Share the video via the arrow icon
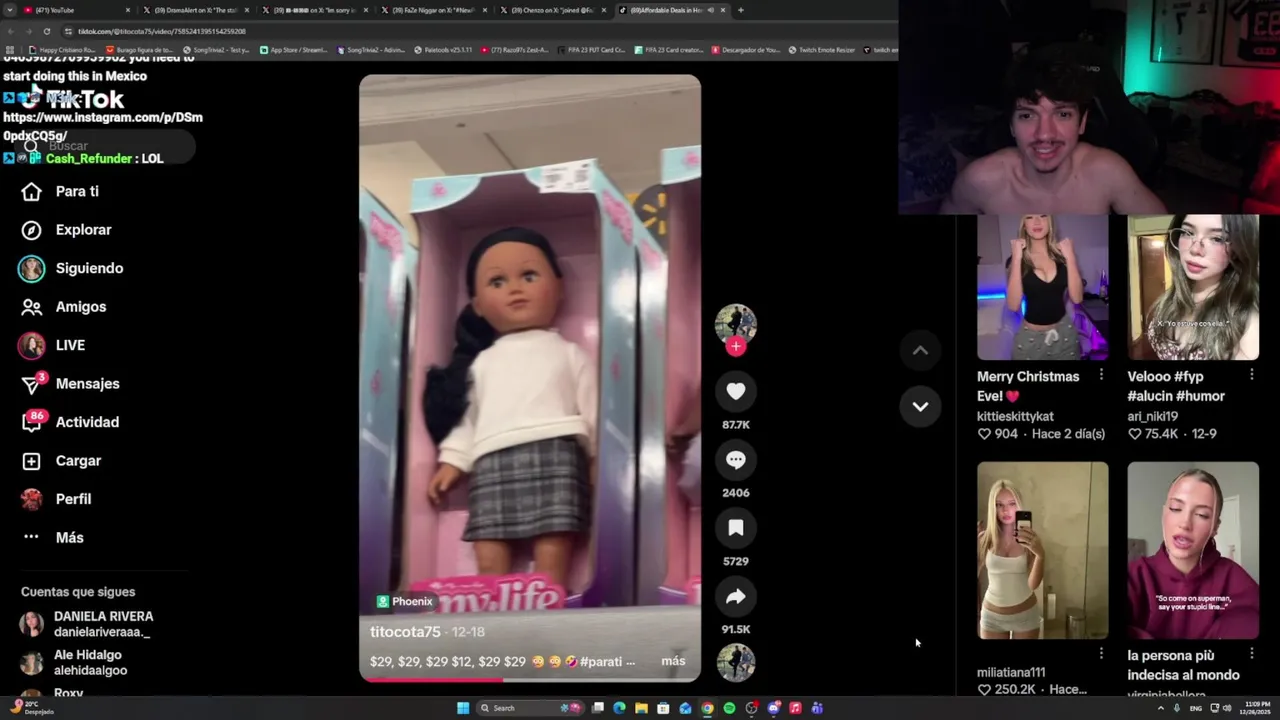Image resolution: width=1280 pixels, height=720 pixels. coord(736,597)
